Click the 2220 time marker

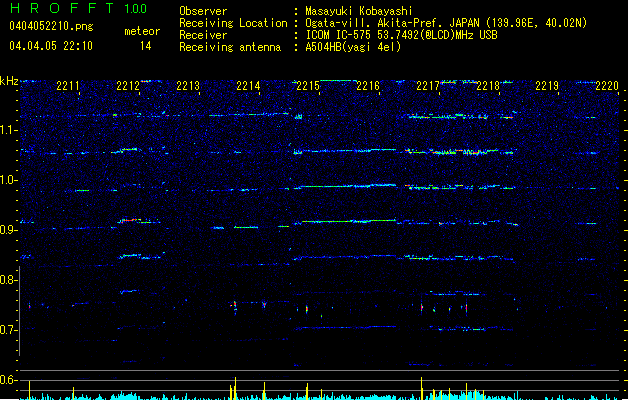click(607, 86)
